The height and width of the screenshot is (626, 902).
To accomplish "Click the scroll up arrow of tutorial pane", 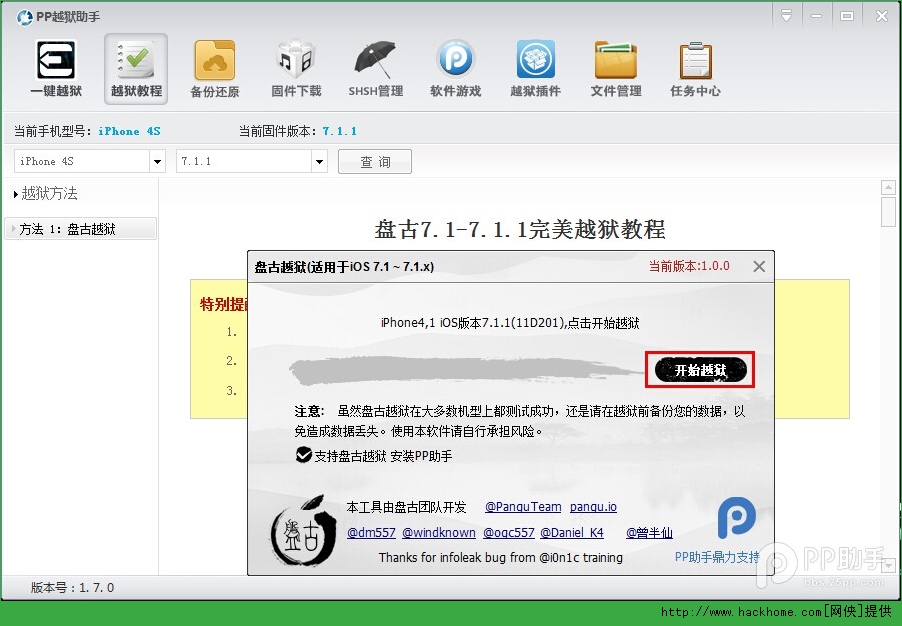I will coord(888,188).
